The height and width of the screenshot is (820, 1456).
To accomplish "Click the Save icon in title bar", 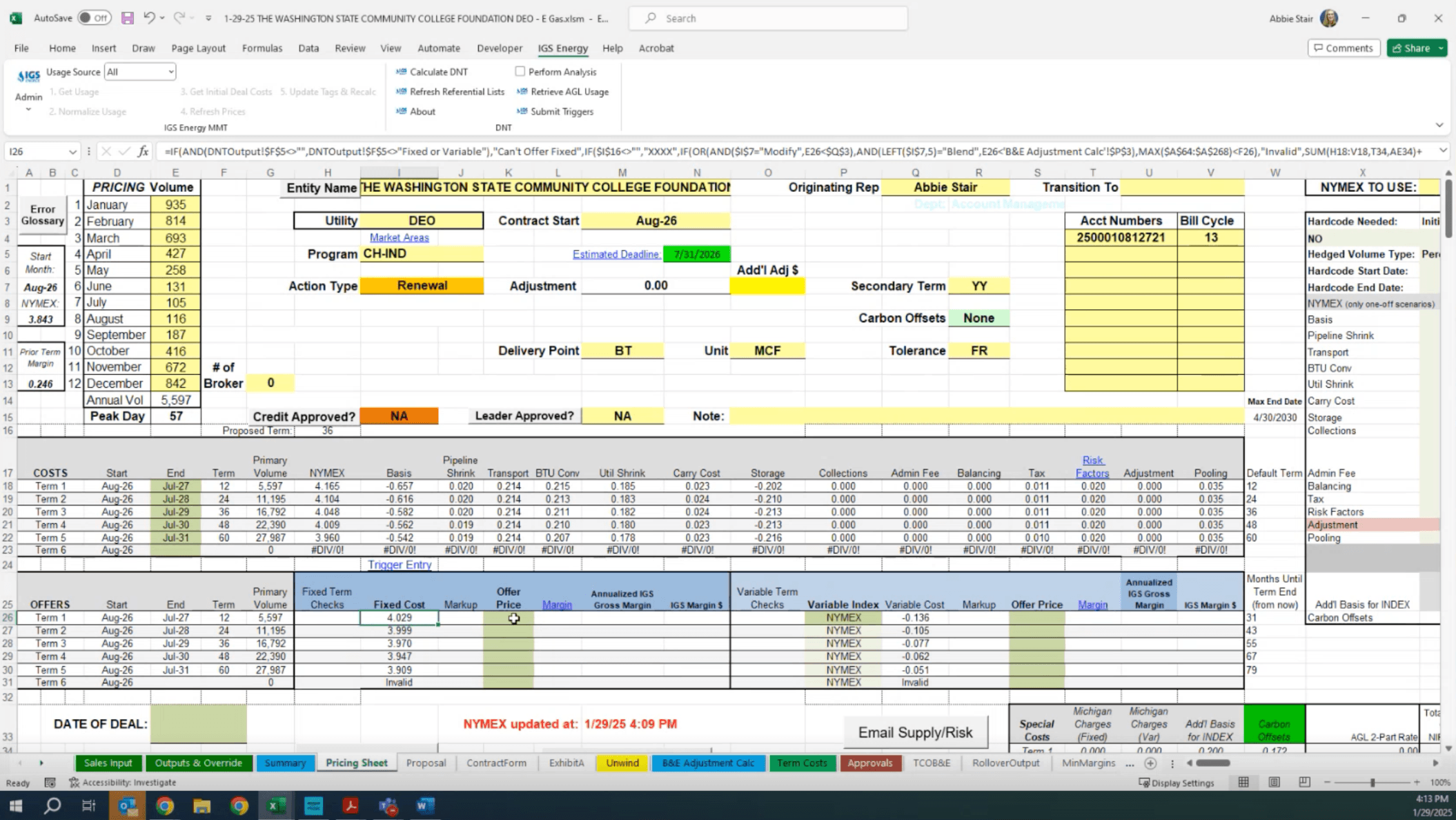I will [127, 18].
